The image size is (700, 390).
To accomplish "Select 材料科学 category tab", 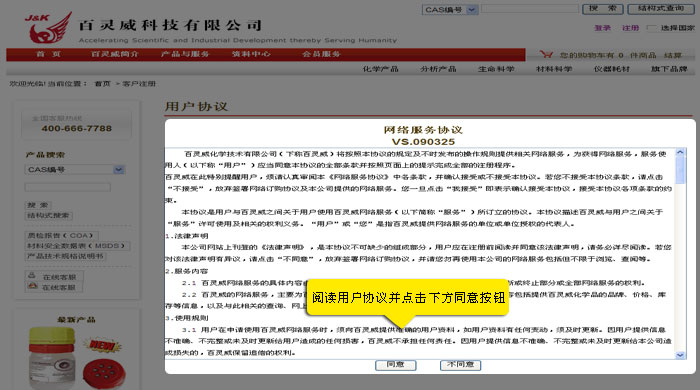I will pos(554,69).
